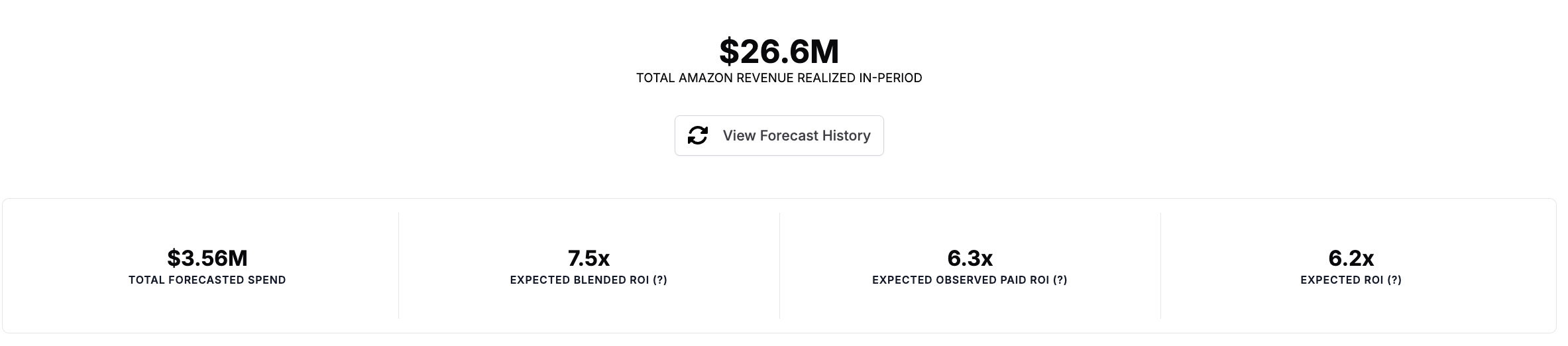Image resolution: width=1568 pixels, height=346 pixels.
Task: Select the $3.56M forecasted spend value
Action: pos(207,257)
